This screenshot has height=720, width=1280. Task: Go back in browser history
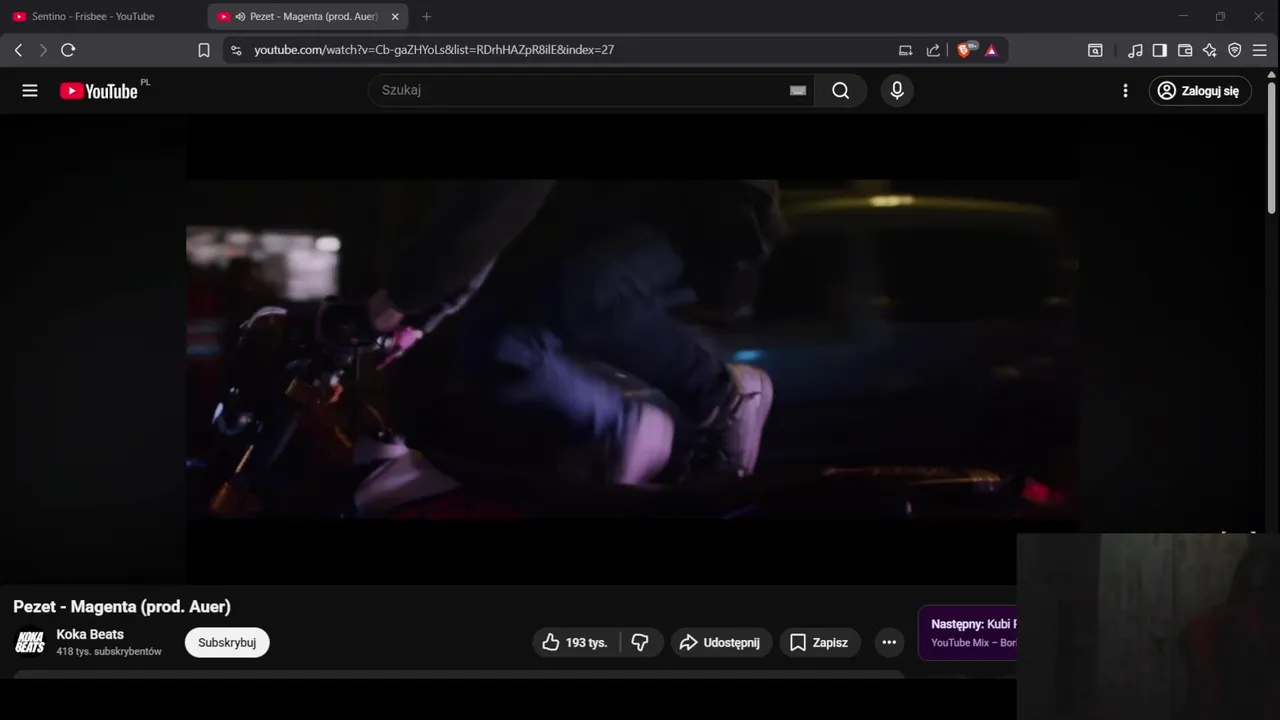[18, 50]
